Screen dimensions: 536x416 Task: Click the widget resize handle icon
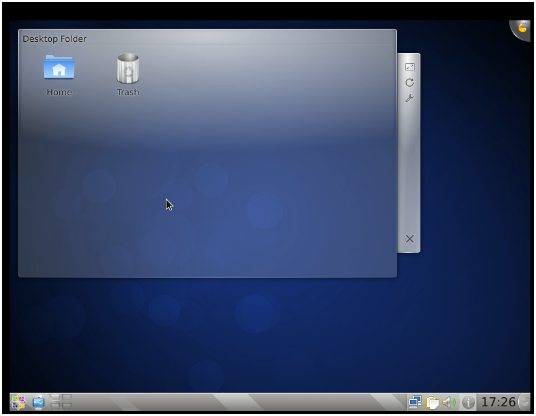(410, 67)
